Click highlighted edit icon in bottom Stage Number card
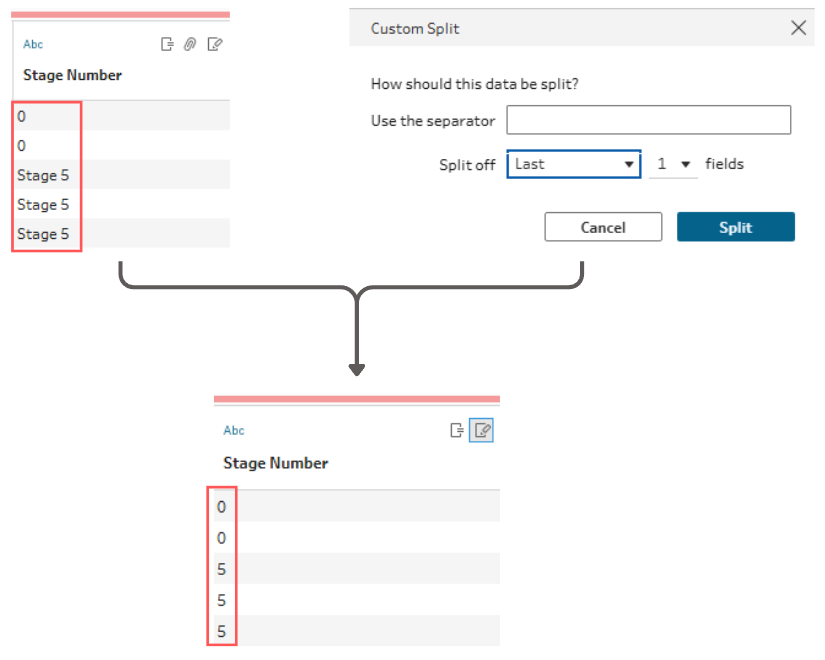Viewport: 825px width, 660px height. (x=481, y=431)
